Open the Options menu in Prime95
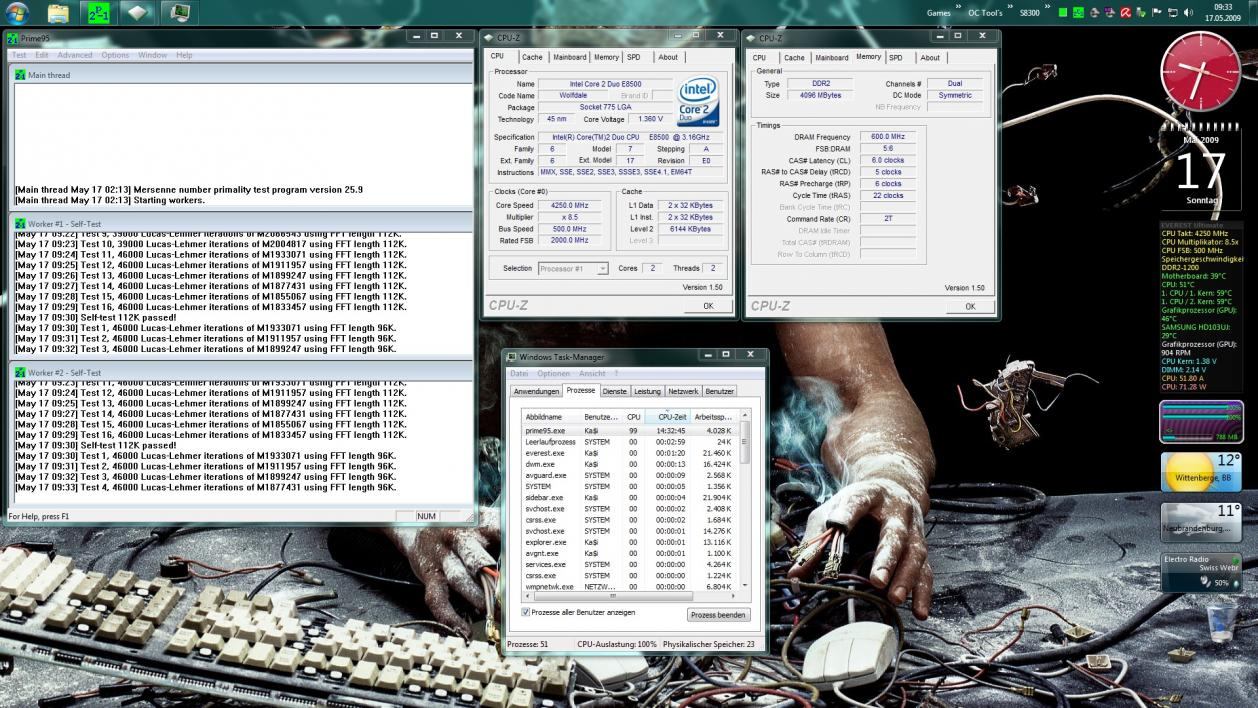The width and height of the screenshot is (1258, 708). click(x=115, y=55)
